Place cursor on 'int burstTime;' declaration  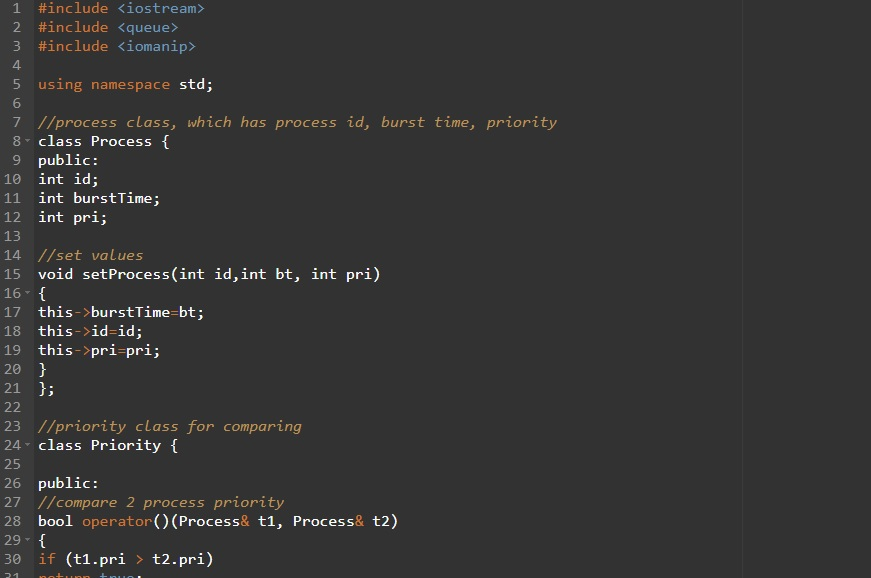tap(99, 198)
